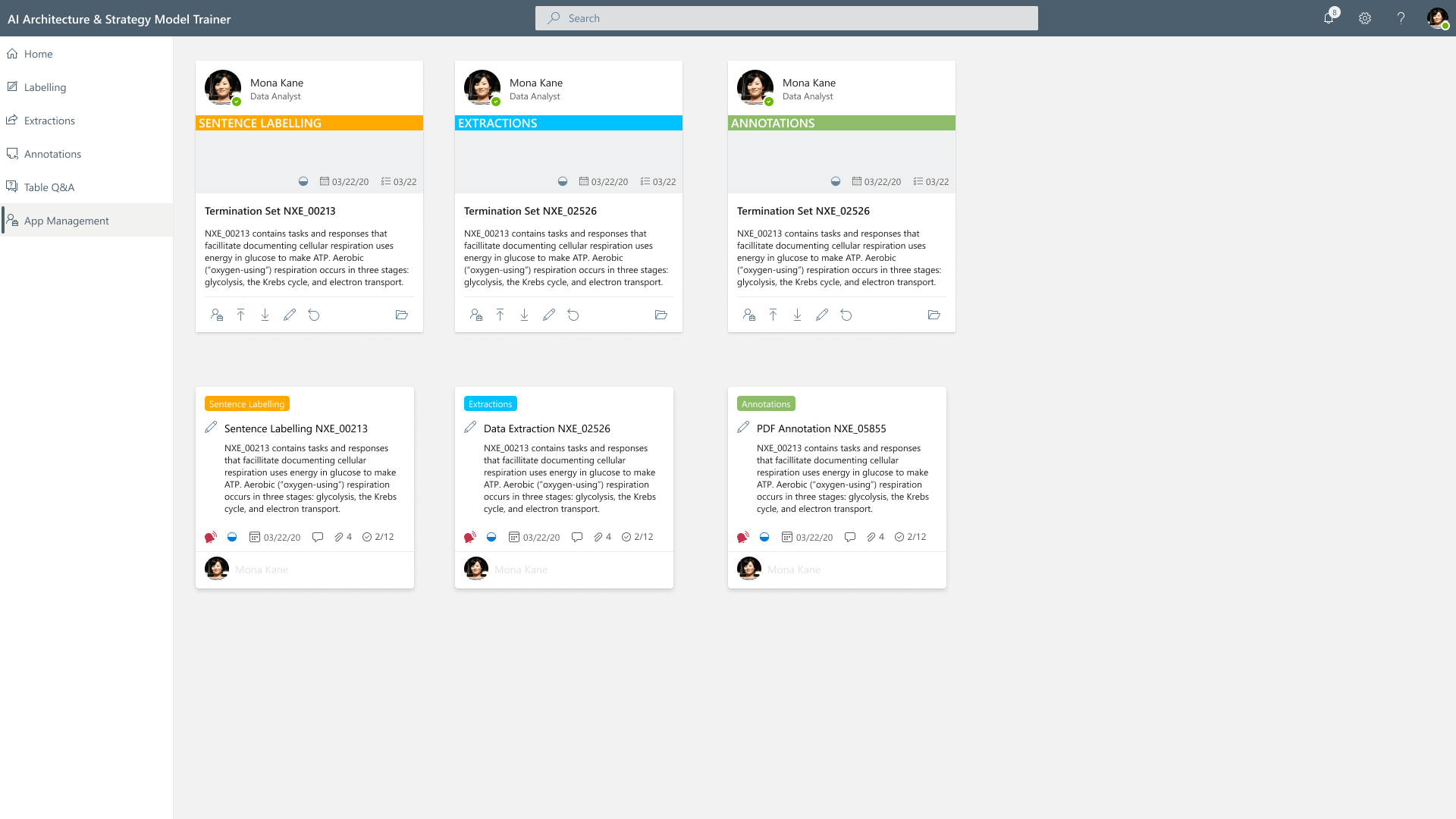Open folder icon on Extractions top card
Screen dimensions: 1456x819
661,315
